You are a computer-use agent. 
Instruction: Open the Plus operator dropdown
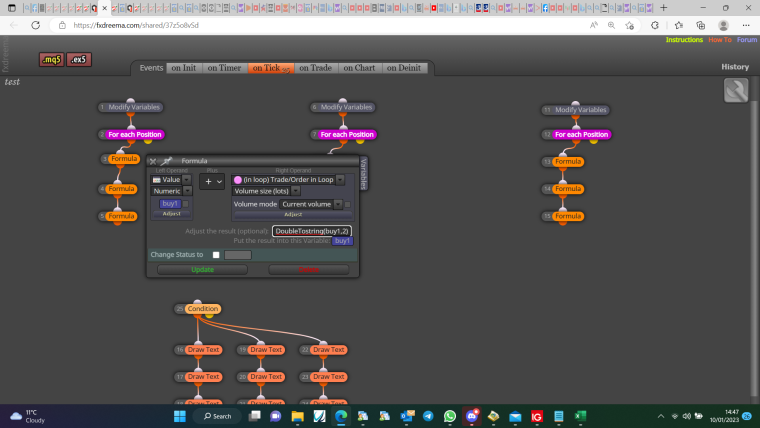[x=212, y=181]
